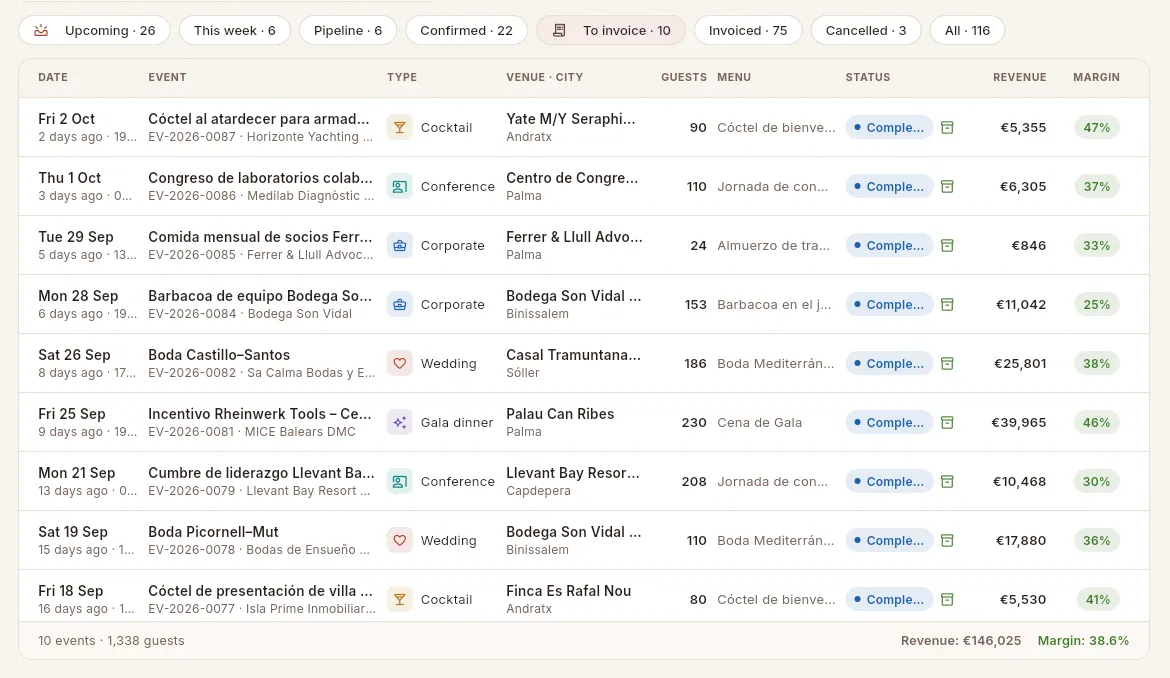Viewport: 1170px width, 678px height.
Task: Click the sunrise icon in the Upcoming filter
Action: (41, 31)
